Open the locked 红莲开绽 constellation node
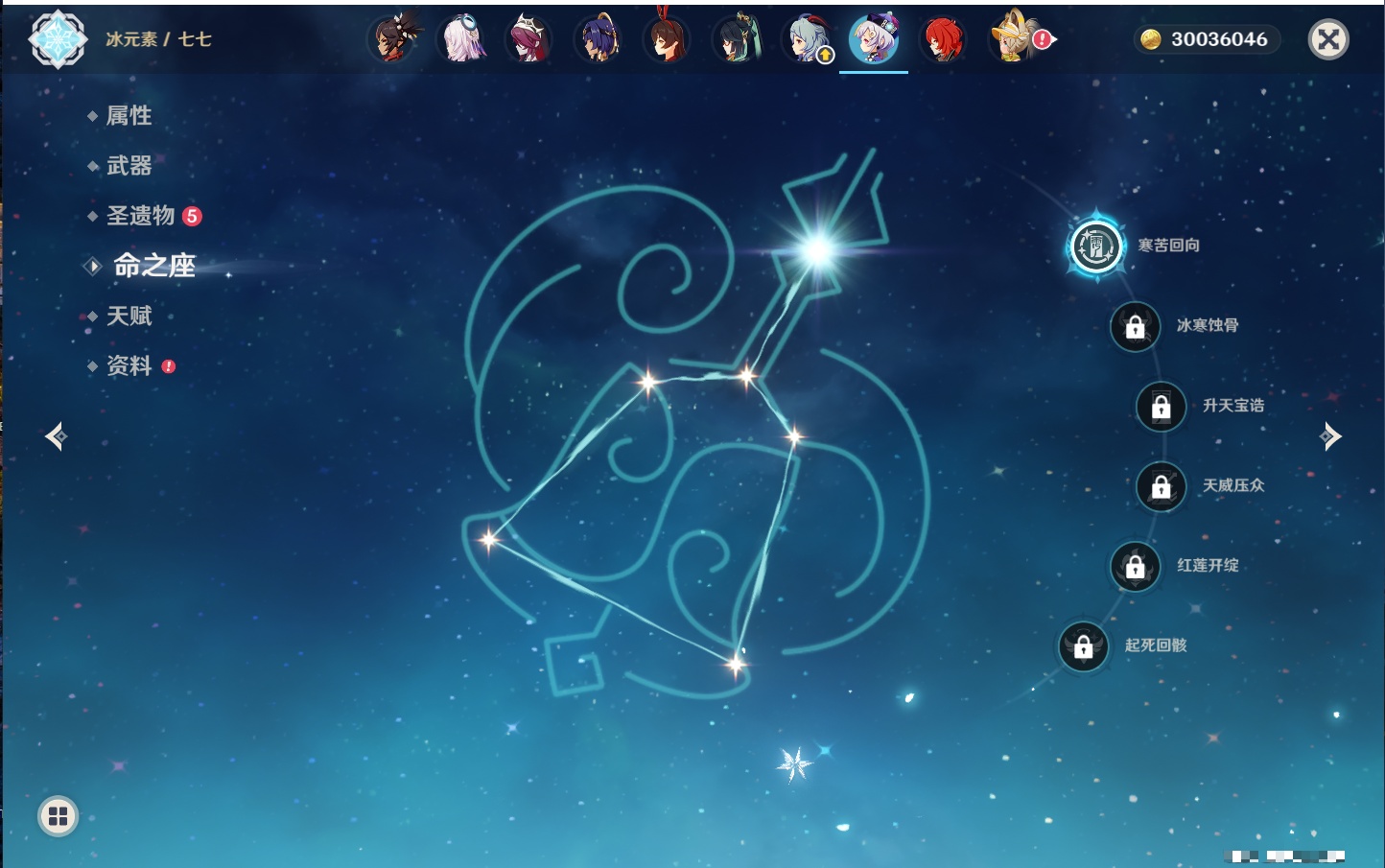The image size is (1385, 868). click(x=1135, y=566)
